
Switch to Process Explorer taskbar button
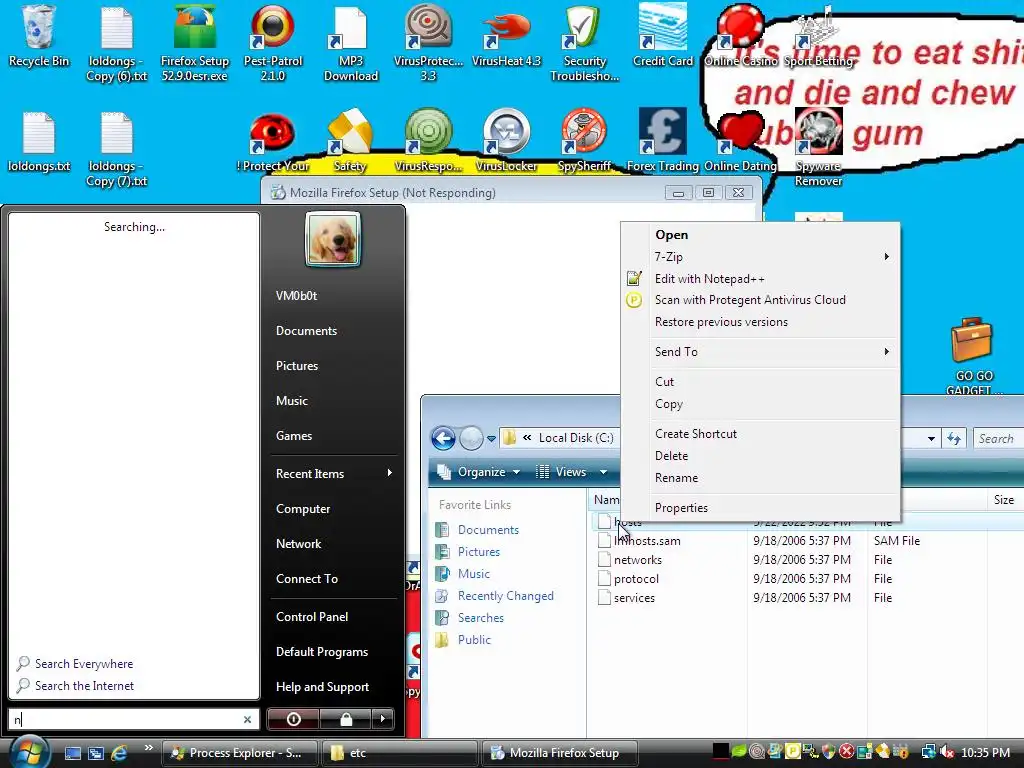239,753
